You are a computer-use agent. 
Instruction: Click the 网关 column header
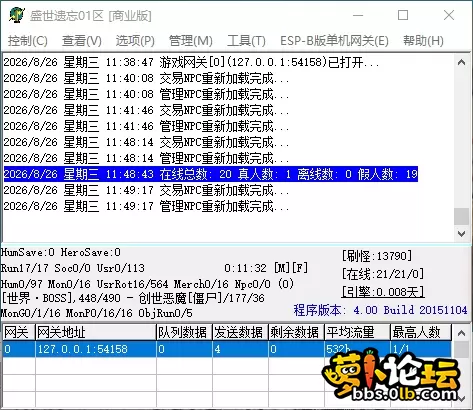click(19, 333)
